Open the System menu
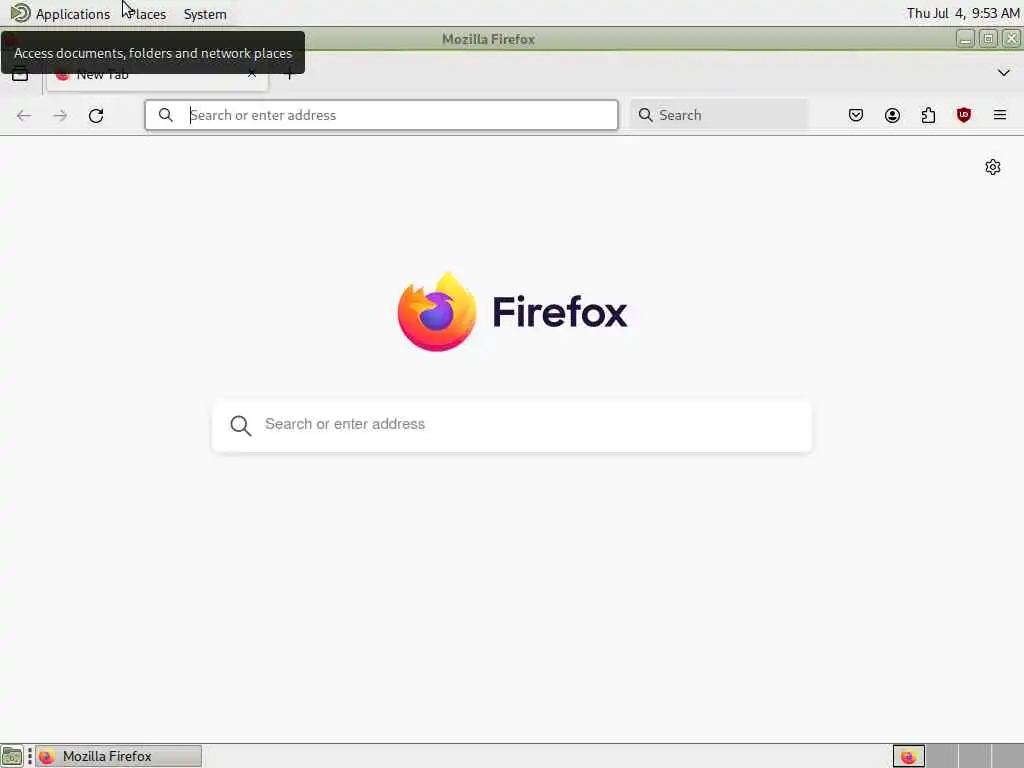The width and height of the screenshot is (1024, 768). [205, 14]
